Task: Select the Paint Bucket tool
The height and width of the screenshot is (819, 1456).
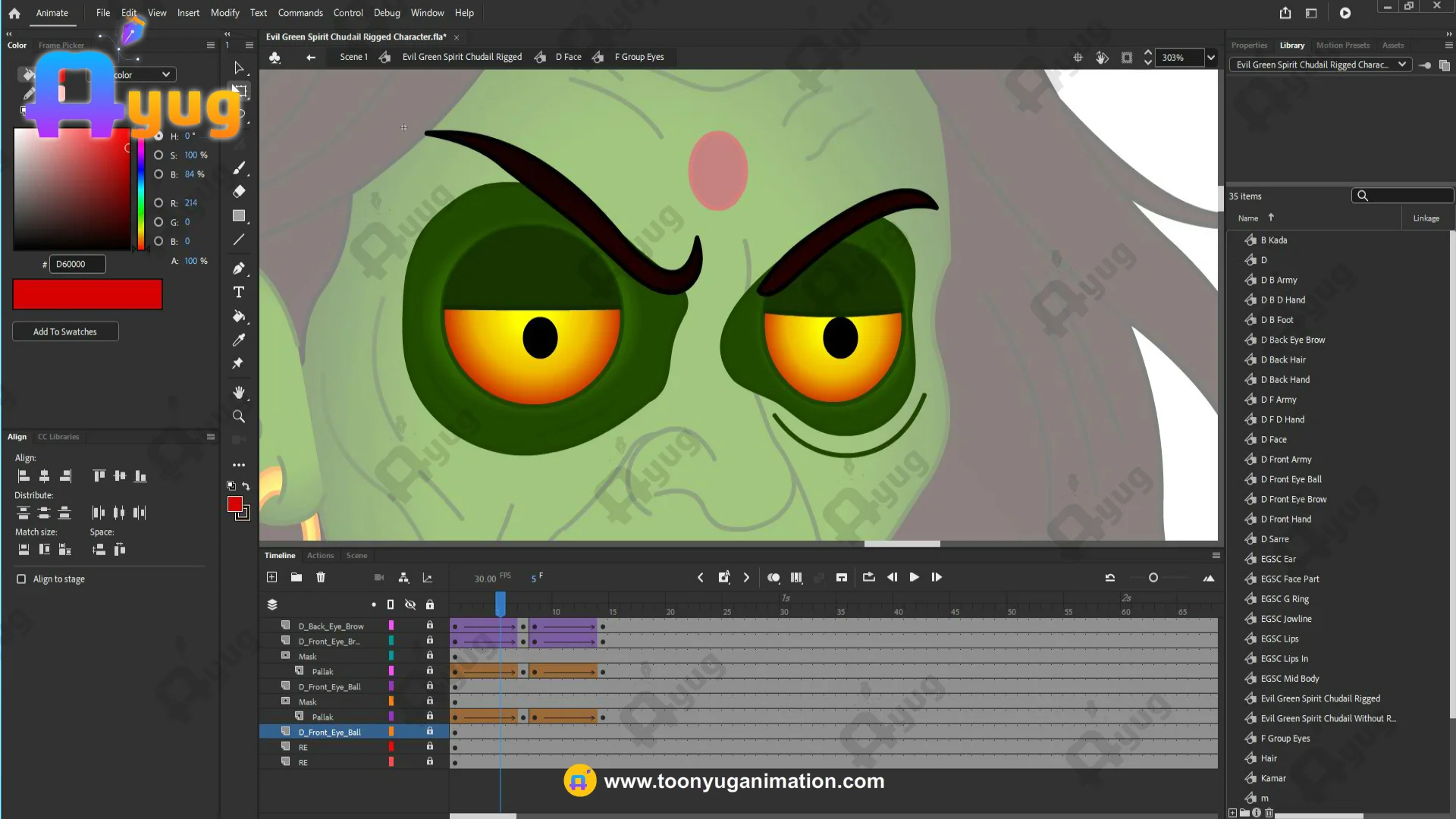Action: click(239, 316)
